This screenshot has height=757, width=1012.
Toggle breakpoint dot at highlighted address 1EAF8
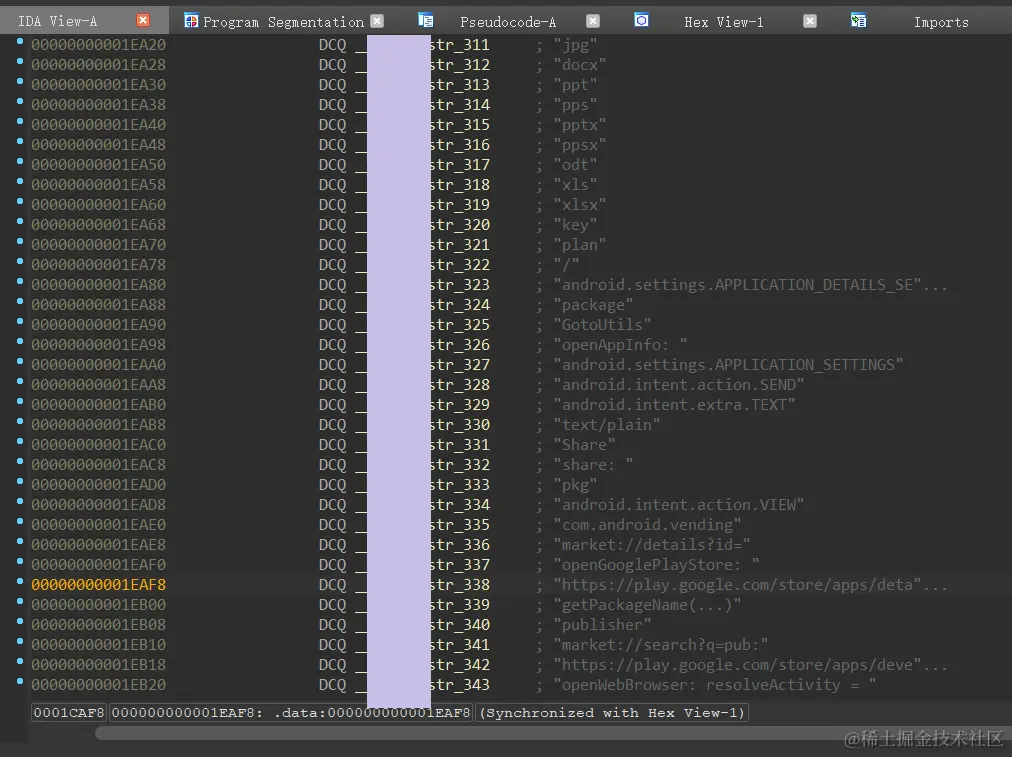20,581
